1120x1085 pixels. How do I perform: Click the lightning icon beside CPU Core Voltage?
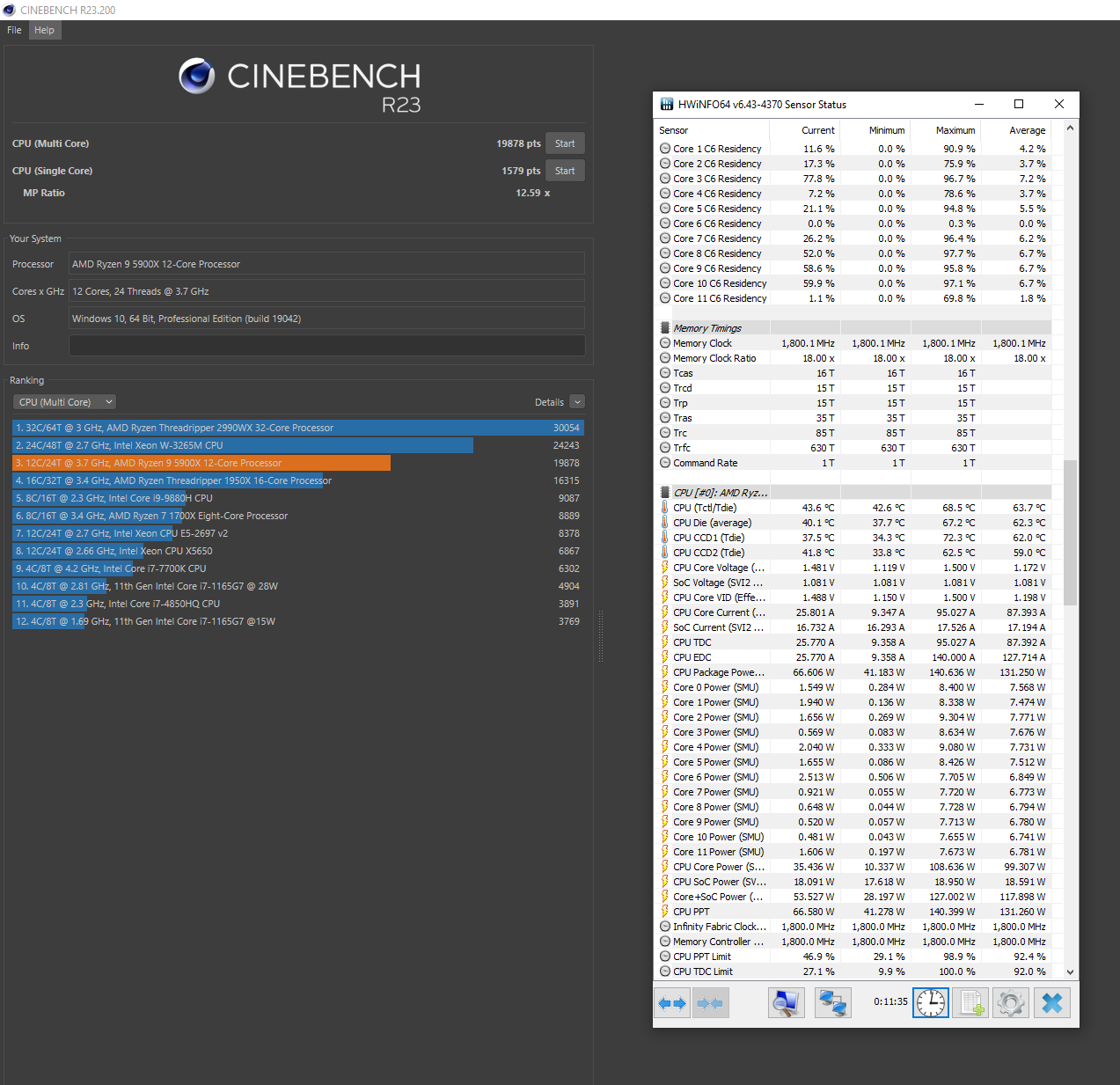point(665,567)
